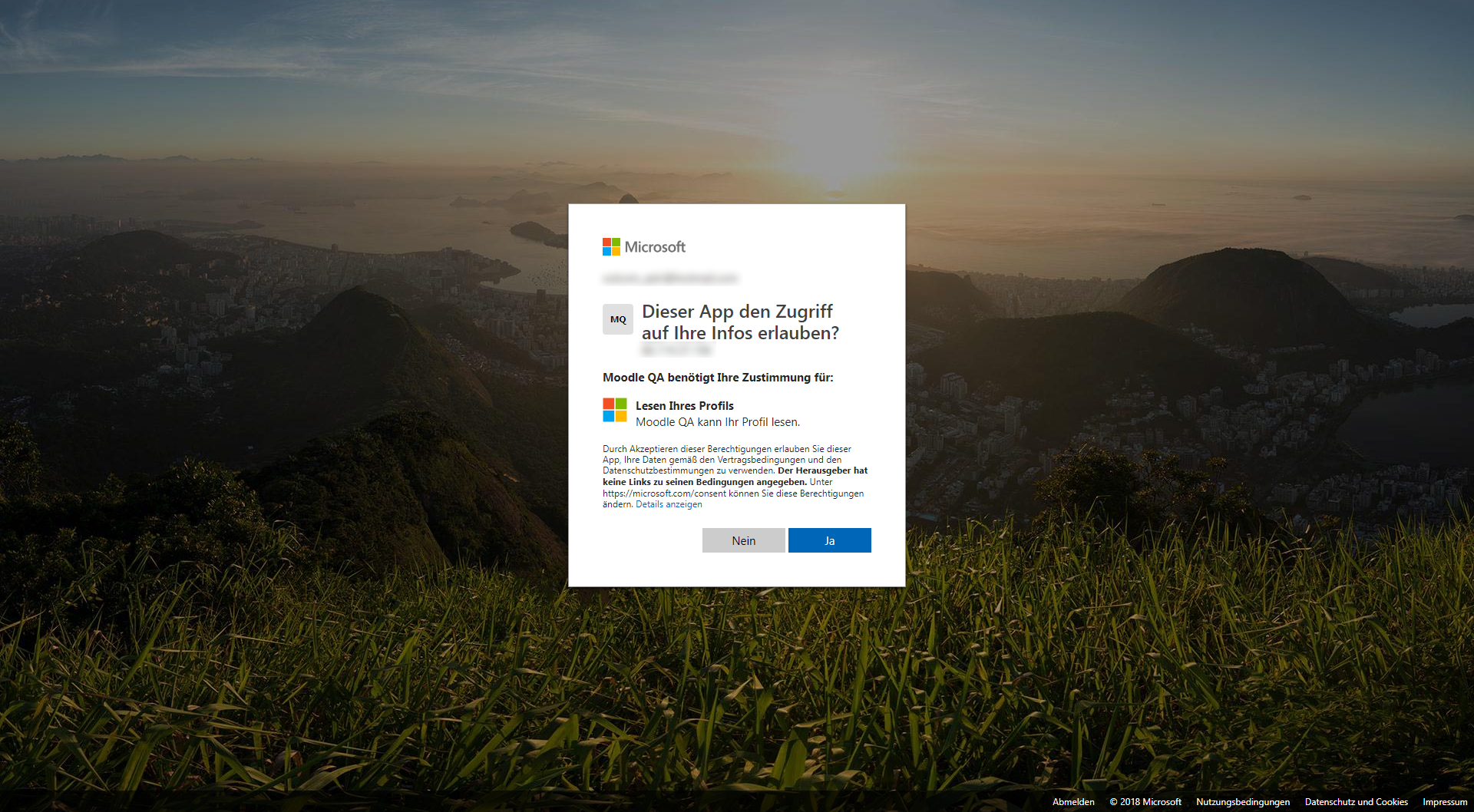Open the Impressum footer link

[1445, 801]
